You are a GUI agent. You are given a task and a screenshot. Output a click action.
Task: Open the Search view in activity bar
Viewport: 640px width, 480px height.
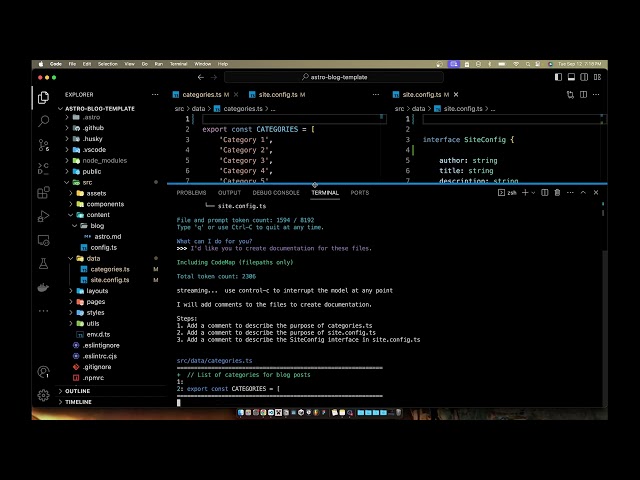[43, 121]
